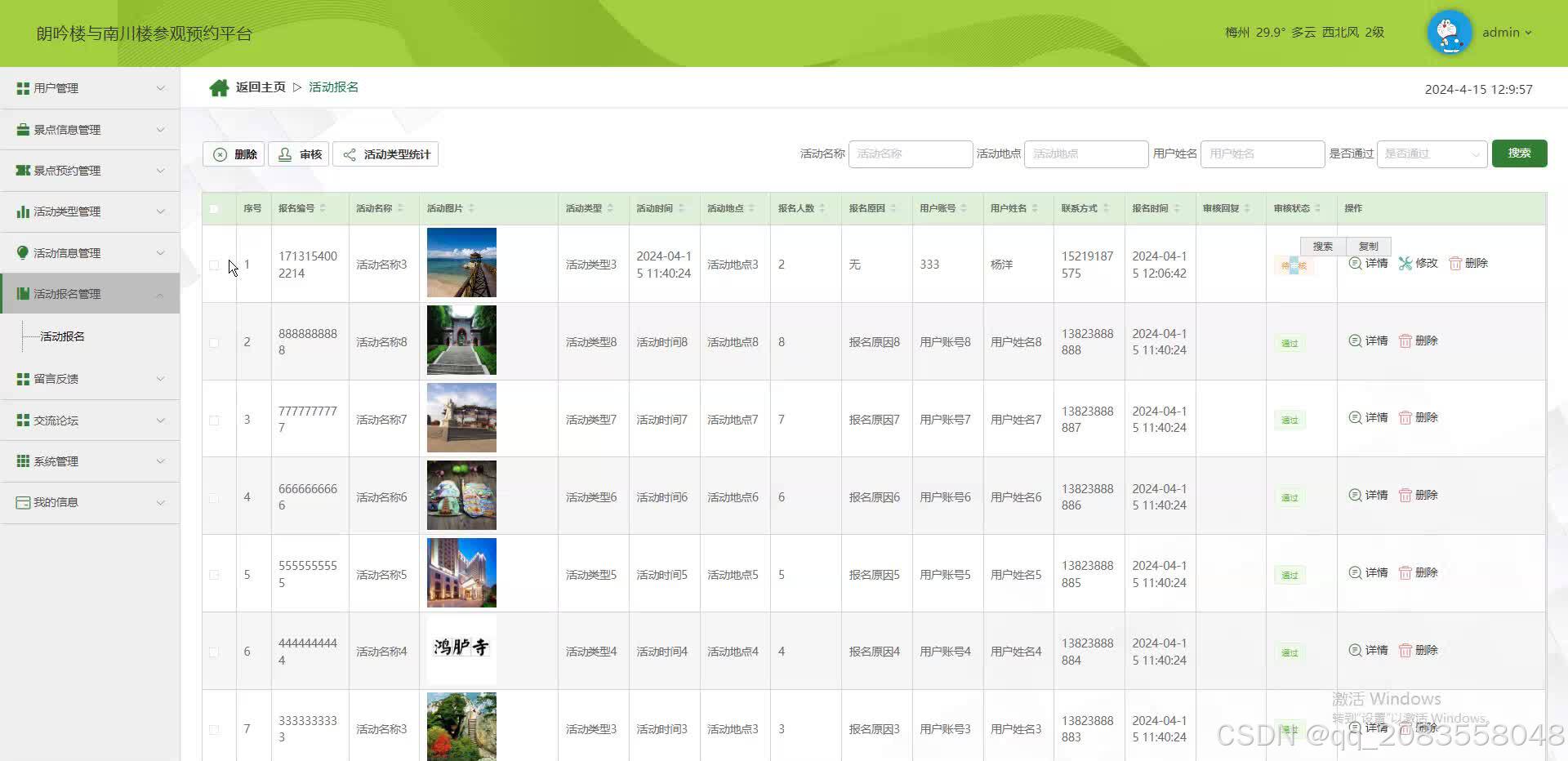Screen dimensions: 1568x761
Task: Click the 修改 tools icon in row 1
Action: point(1405,263)
